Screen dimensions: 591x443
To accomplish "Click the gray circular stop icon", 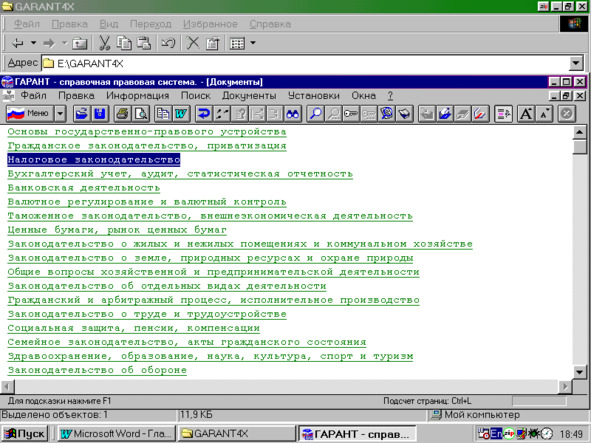I will pyautogui.click(x=567, y=113).
